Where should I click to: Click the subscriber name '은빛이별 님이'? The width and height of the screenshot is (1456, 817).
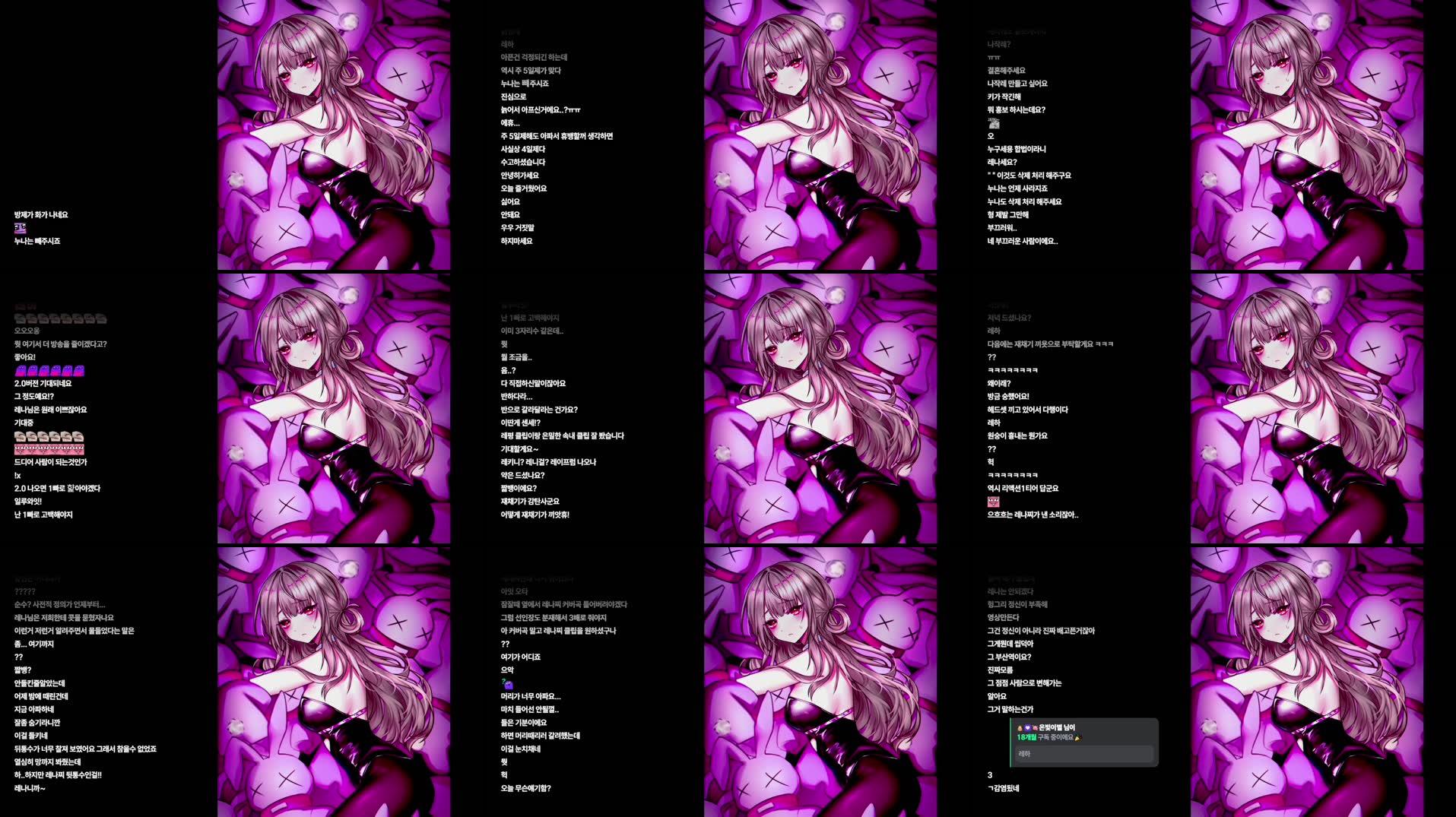pyautogui.click(x=1057, y=728)
